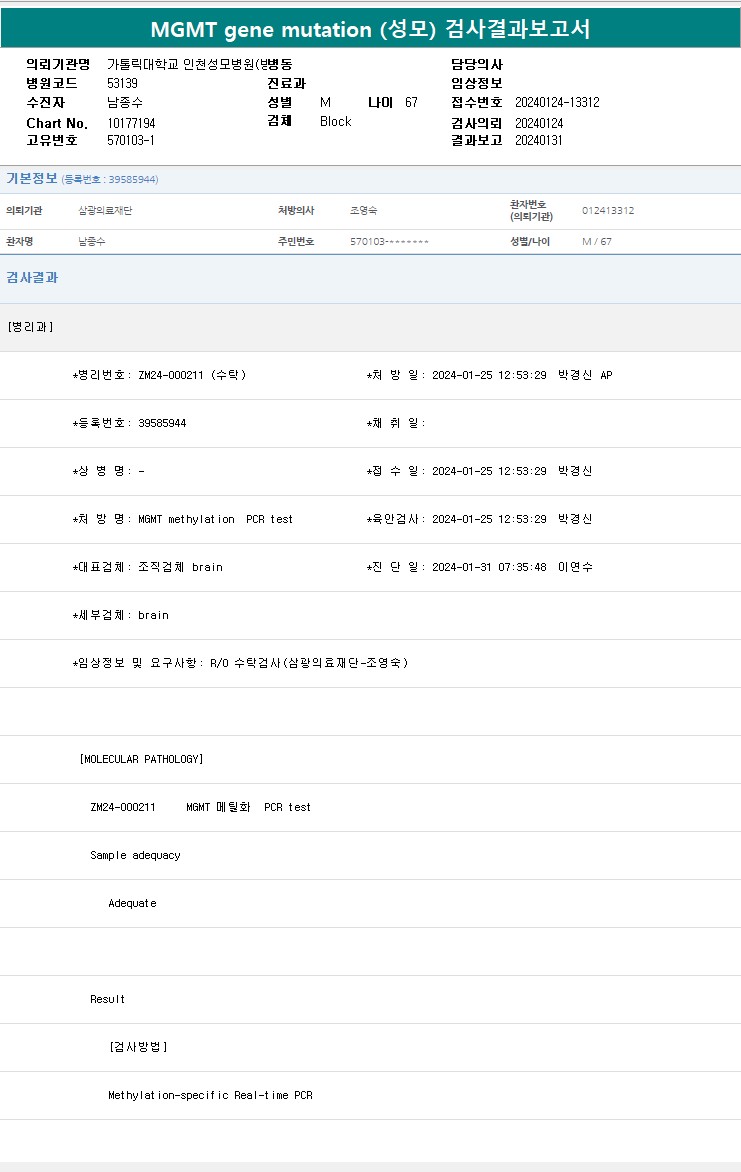741x1172 pixels.
Task: Click the 고유번호 value 570103-1
Action: pyautogui.click(x=130, y=140)
